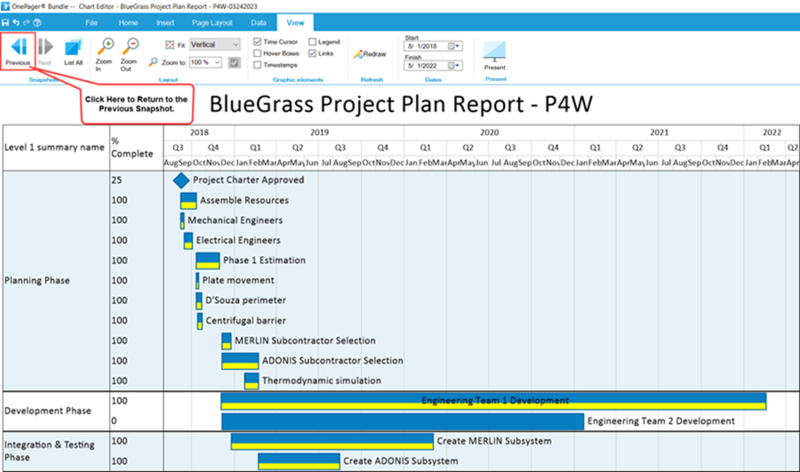Screen dimensions: 800x472
Task: Select the Create ADONIS Subsystem bar
Action: [298, 461]
